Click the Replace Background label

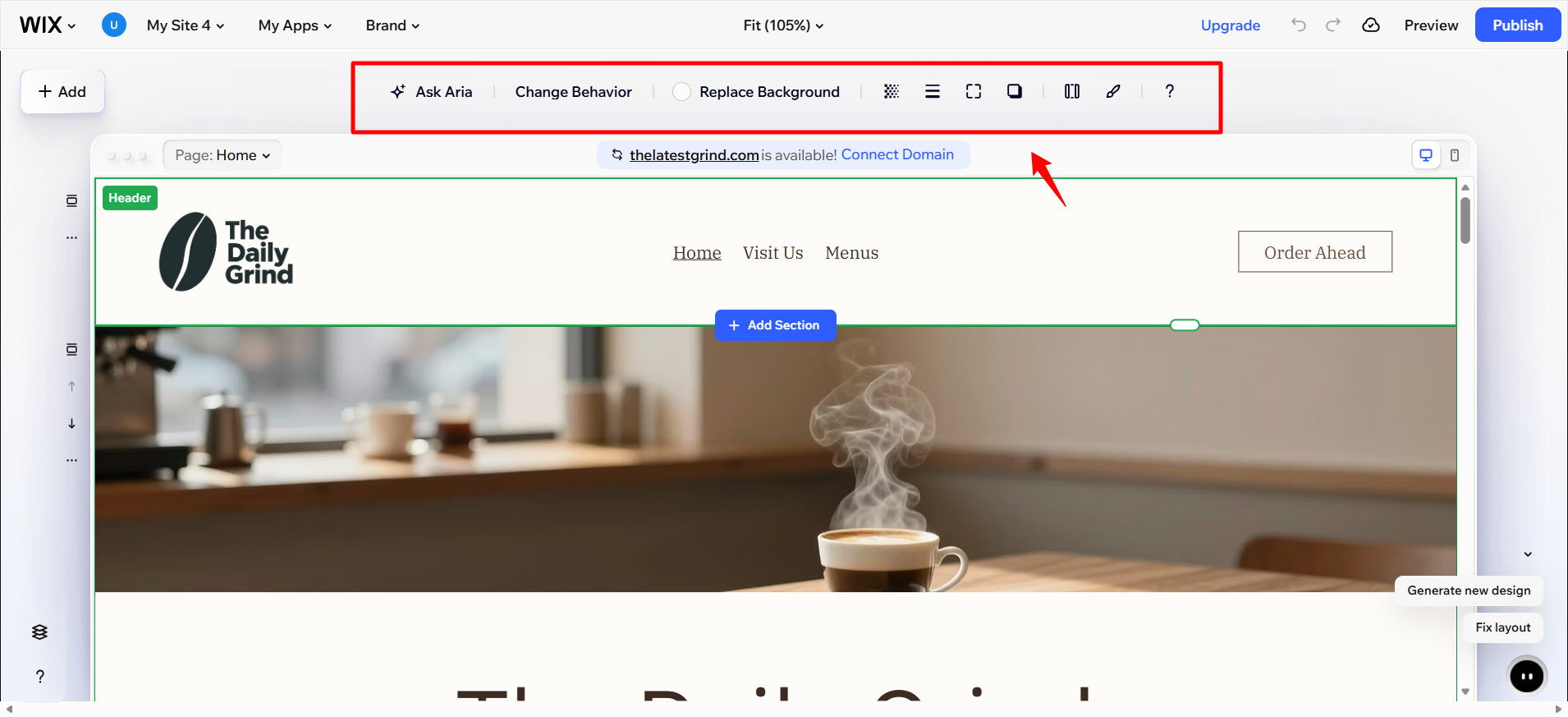769,92
